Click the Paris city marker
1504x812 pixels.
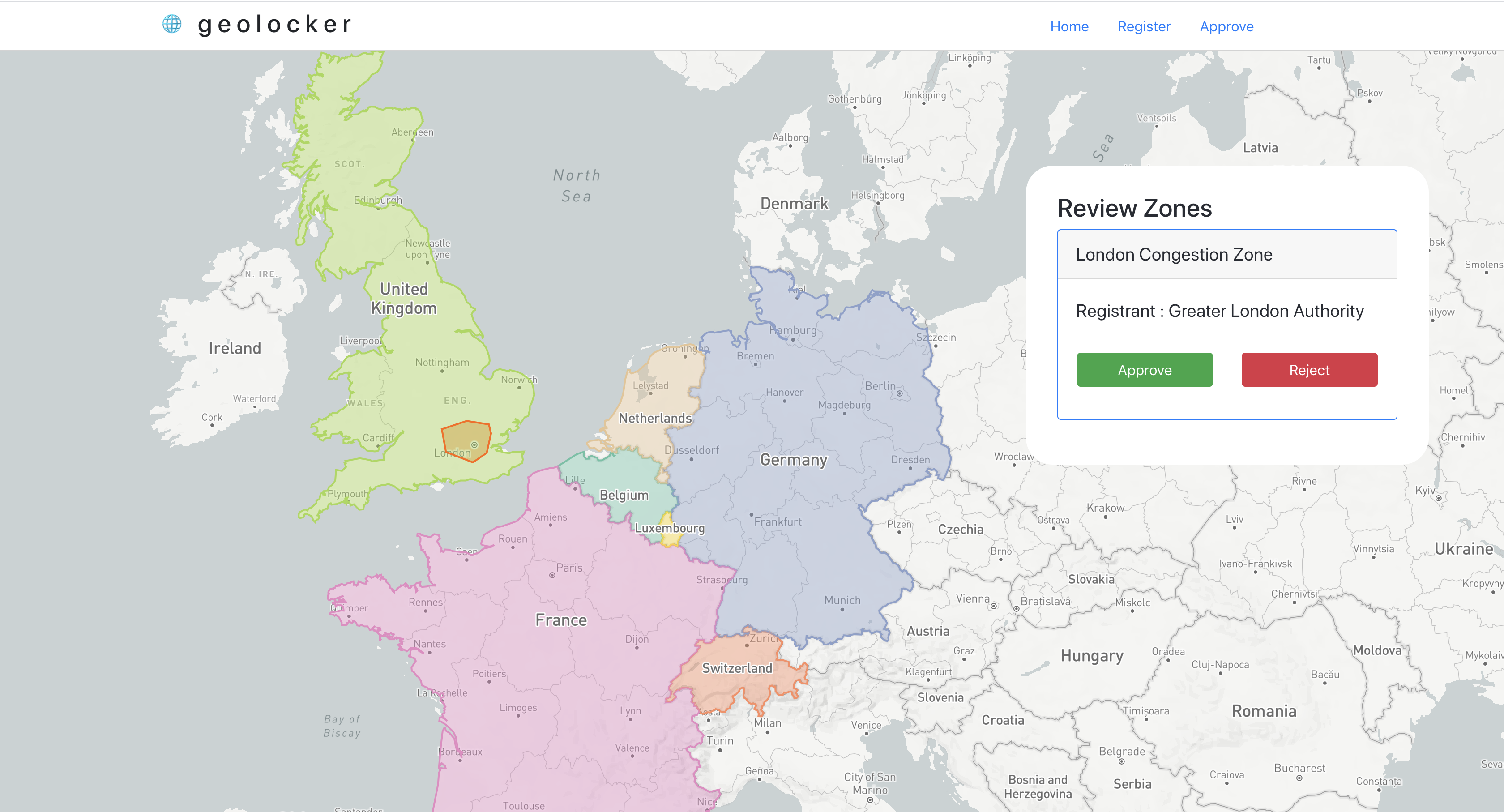pyautogui.click(x=552, y=575)
